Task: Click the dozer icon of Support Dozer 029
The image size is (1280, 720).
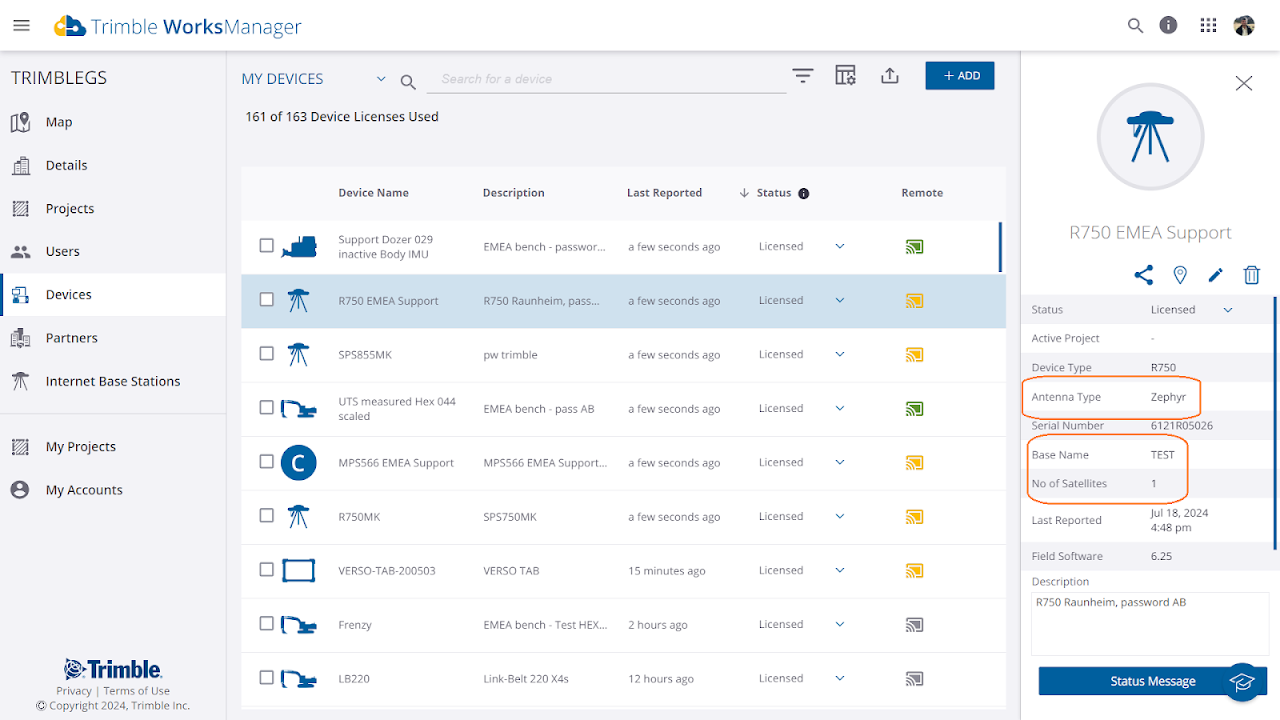Action: tap(299, 246)
